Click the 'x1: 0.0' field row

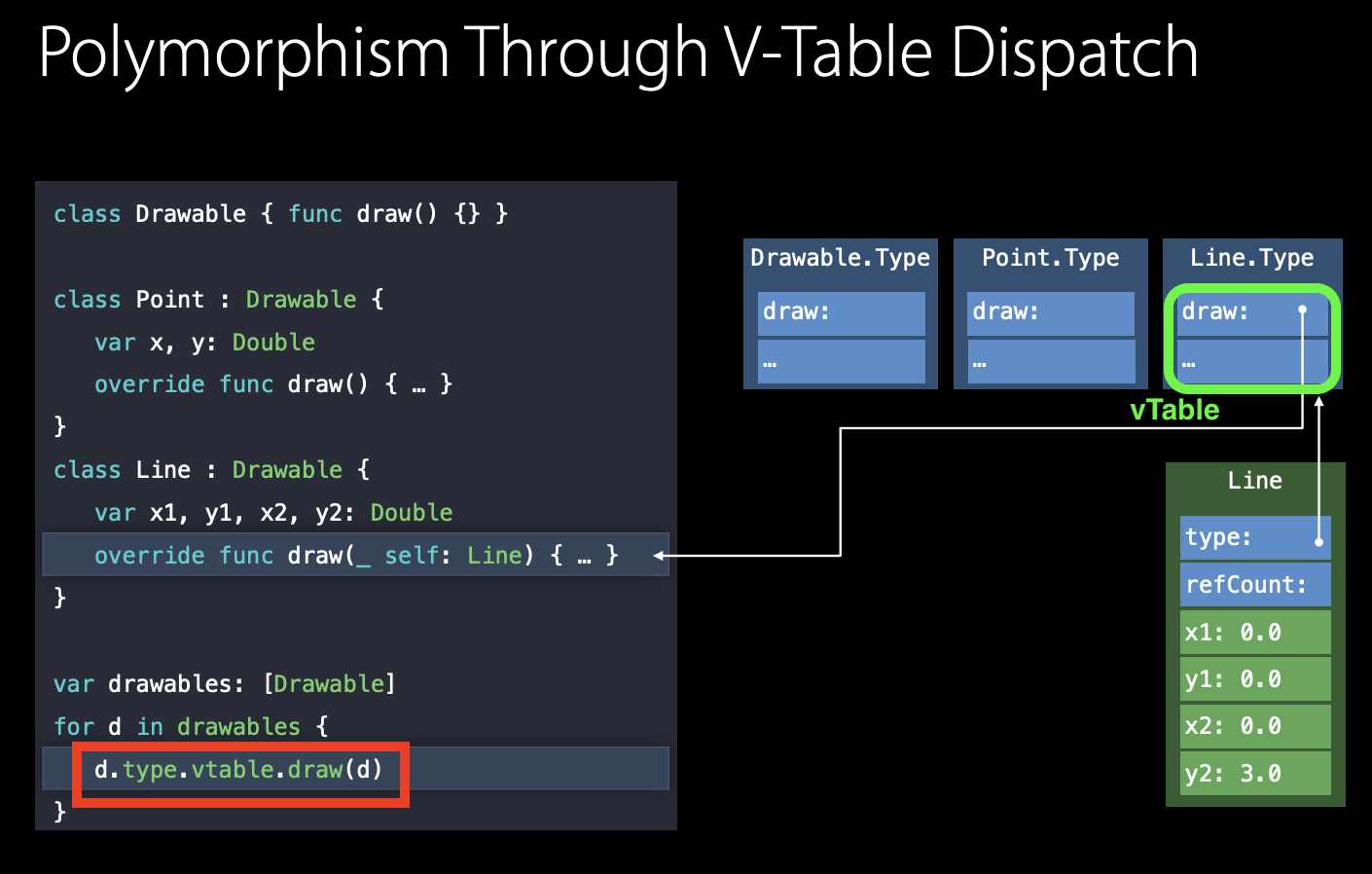coord(1255,633)
